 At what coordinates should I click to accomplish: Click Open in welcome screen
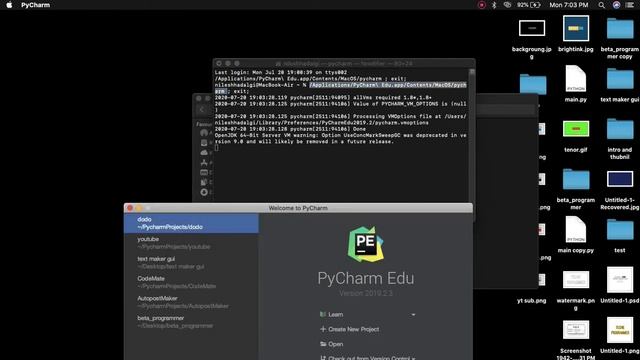pyautogui.click(x=331, y=344)
